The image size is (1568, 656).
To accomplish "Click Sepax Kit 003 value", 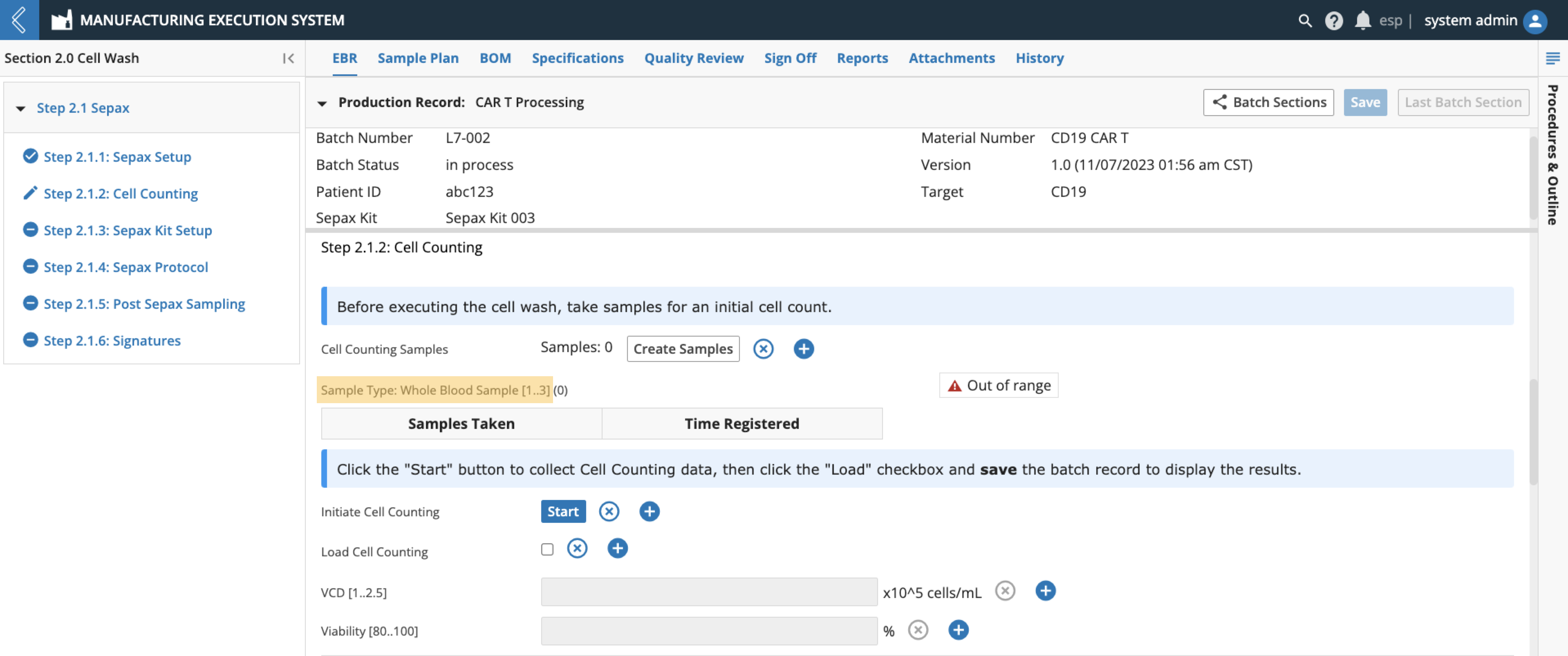I will (x=490, y=218).
